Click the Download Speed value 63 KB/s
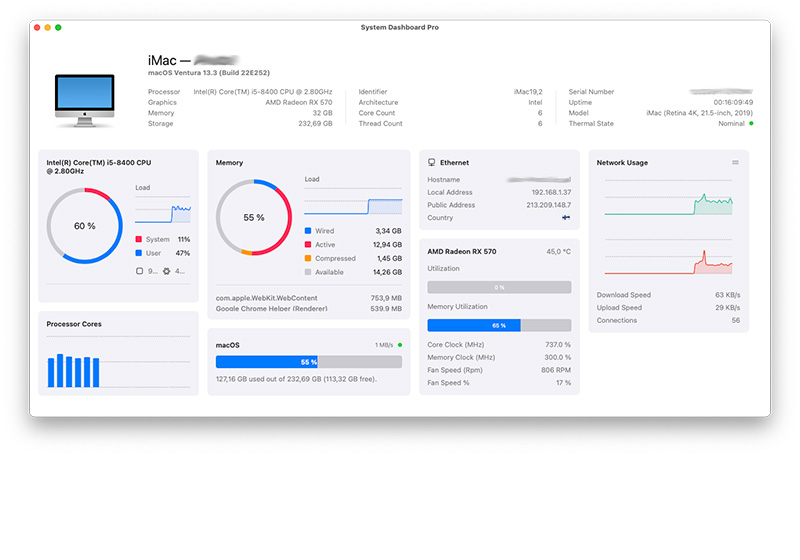Viewport: 800px width, 560px height. coord(728,295)
